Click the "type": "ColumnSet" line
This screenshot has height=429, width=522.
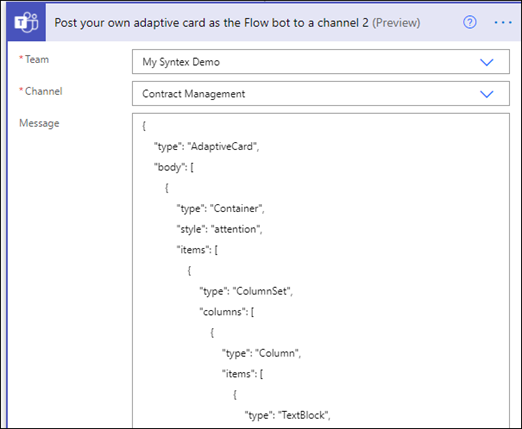[x=246, y=291]
